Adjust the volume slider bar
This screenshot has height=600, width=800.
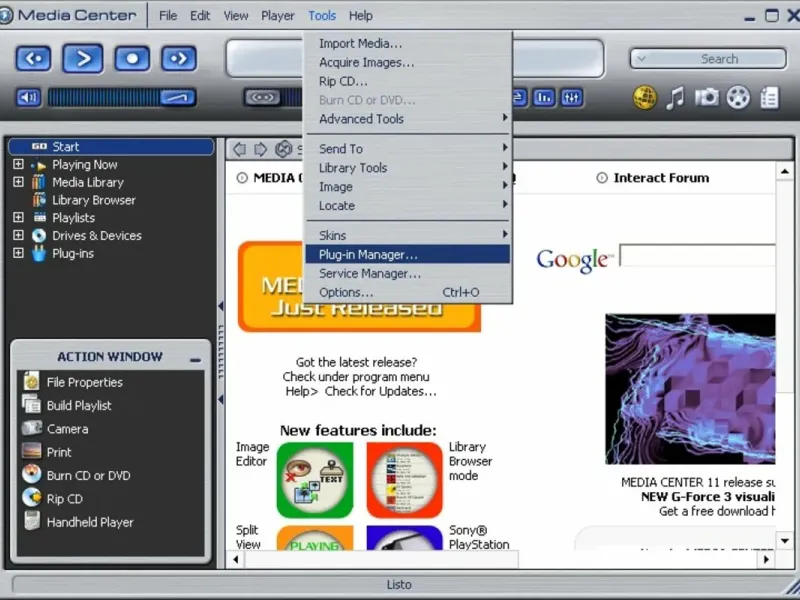point(121,97)
